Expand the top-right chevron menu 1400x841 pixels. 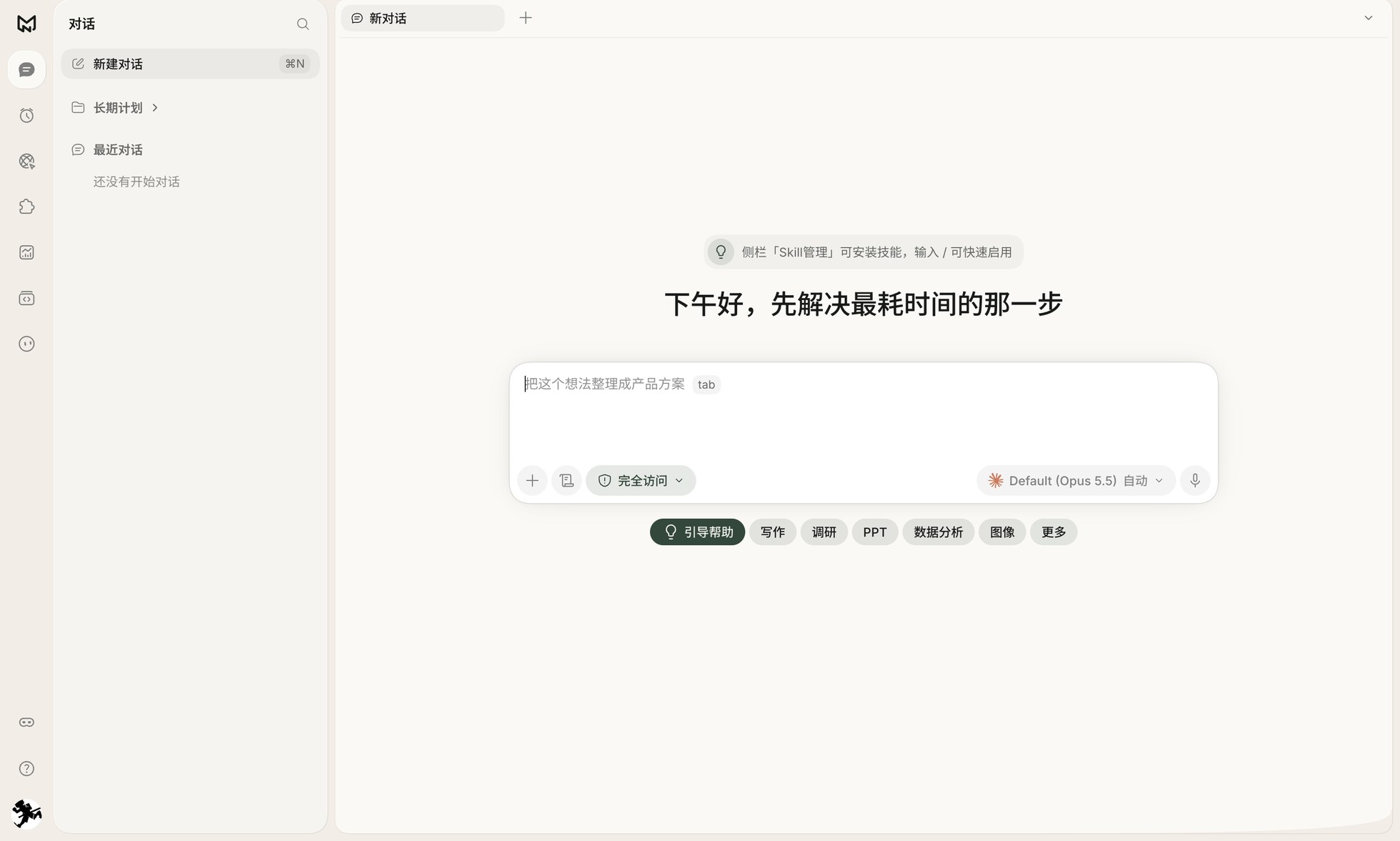(1369, 18)
